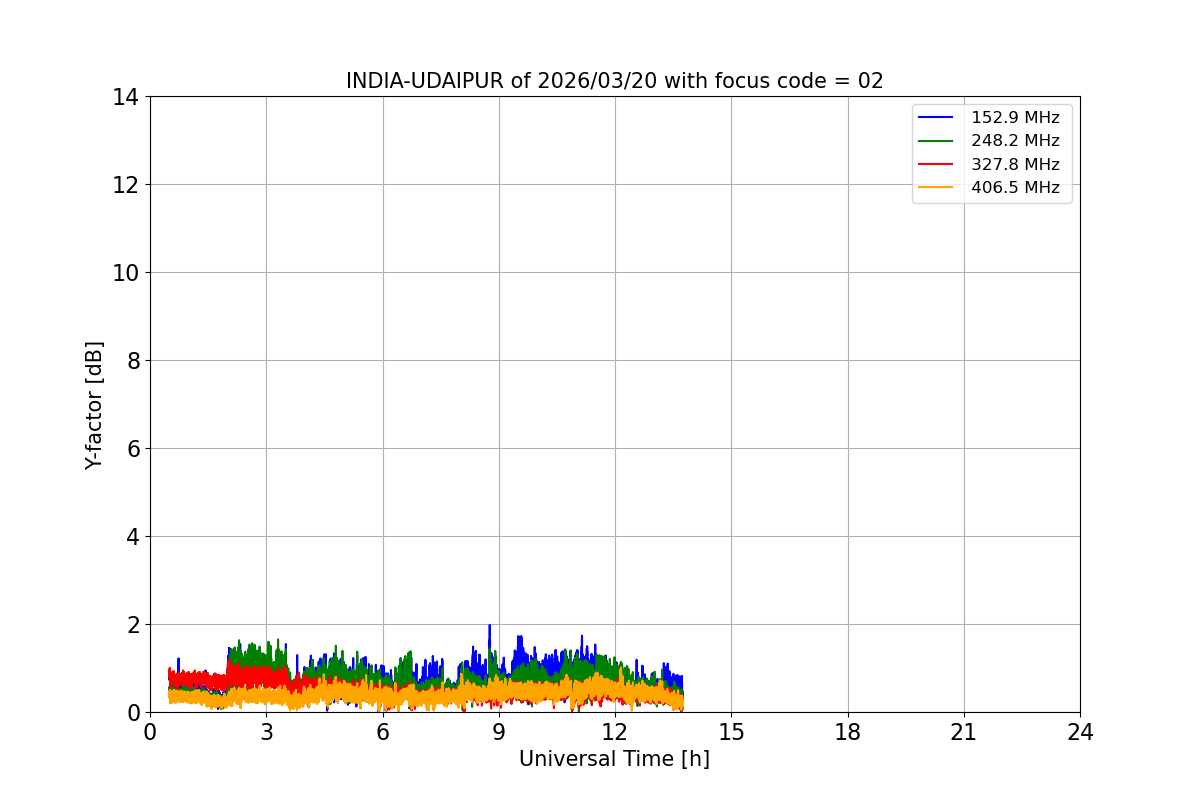Viewport: 1200px width, 800px height.
Task: Click the x-axis tick label 24
Action: point(1080,732)
